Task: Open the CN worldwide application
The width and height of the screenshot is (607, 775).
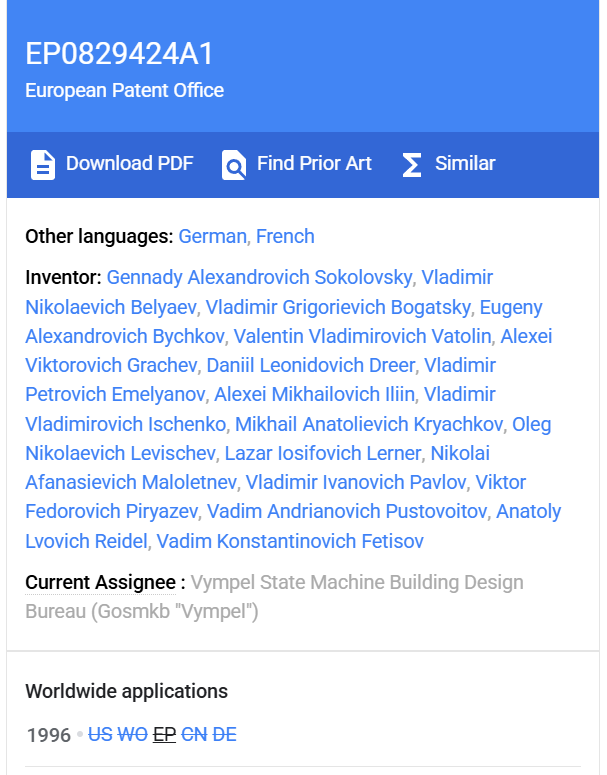Action: click(x=194, y=735)
